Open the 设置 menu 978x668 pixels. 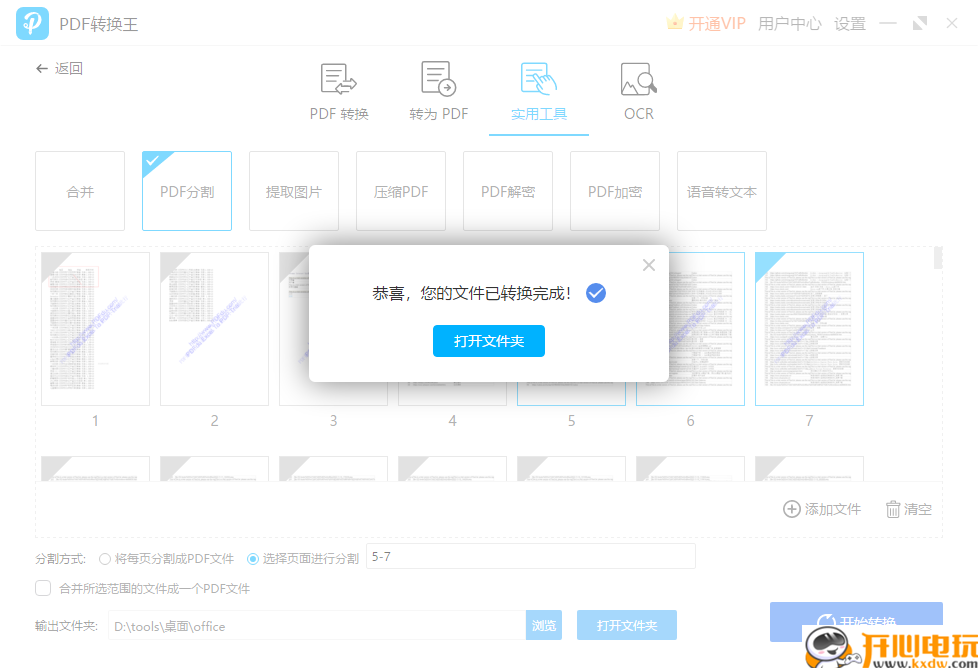click(849, 23)
